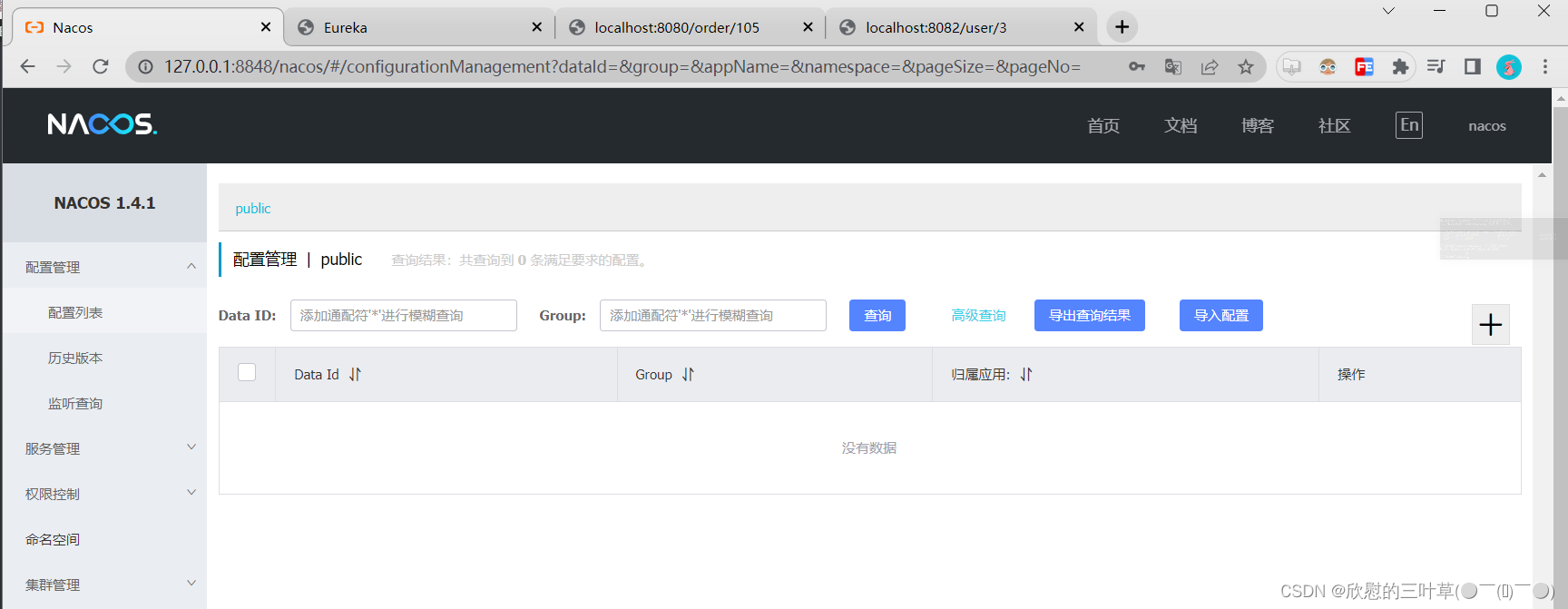
Task: Open the Chrome profile avatar
Action: pyautogui.click(x=1509, y=66)
